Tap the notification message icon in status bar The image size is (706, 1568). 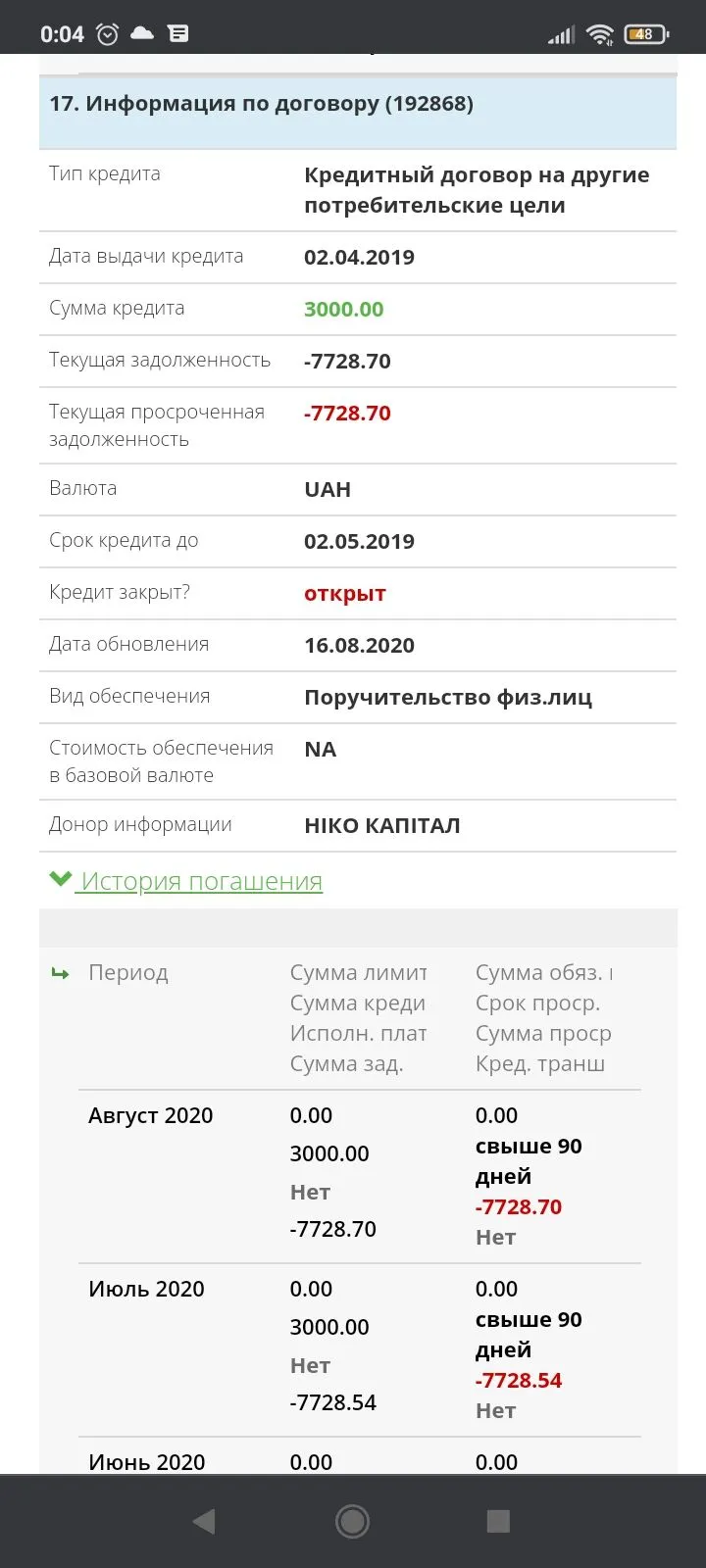pyautogui.click(x=178, y=33)
